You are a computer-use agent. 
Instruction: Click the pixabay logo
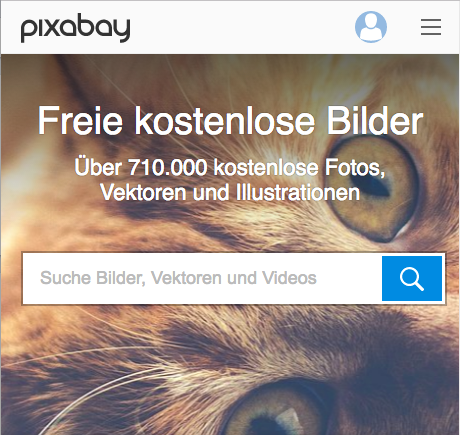75,28
